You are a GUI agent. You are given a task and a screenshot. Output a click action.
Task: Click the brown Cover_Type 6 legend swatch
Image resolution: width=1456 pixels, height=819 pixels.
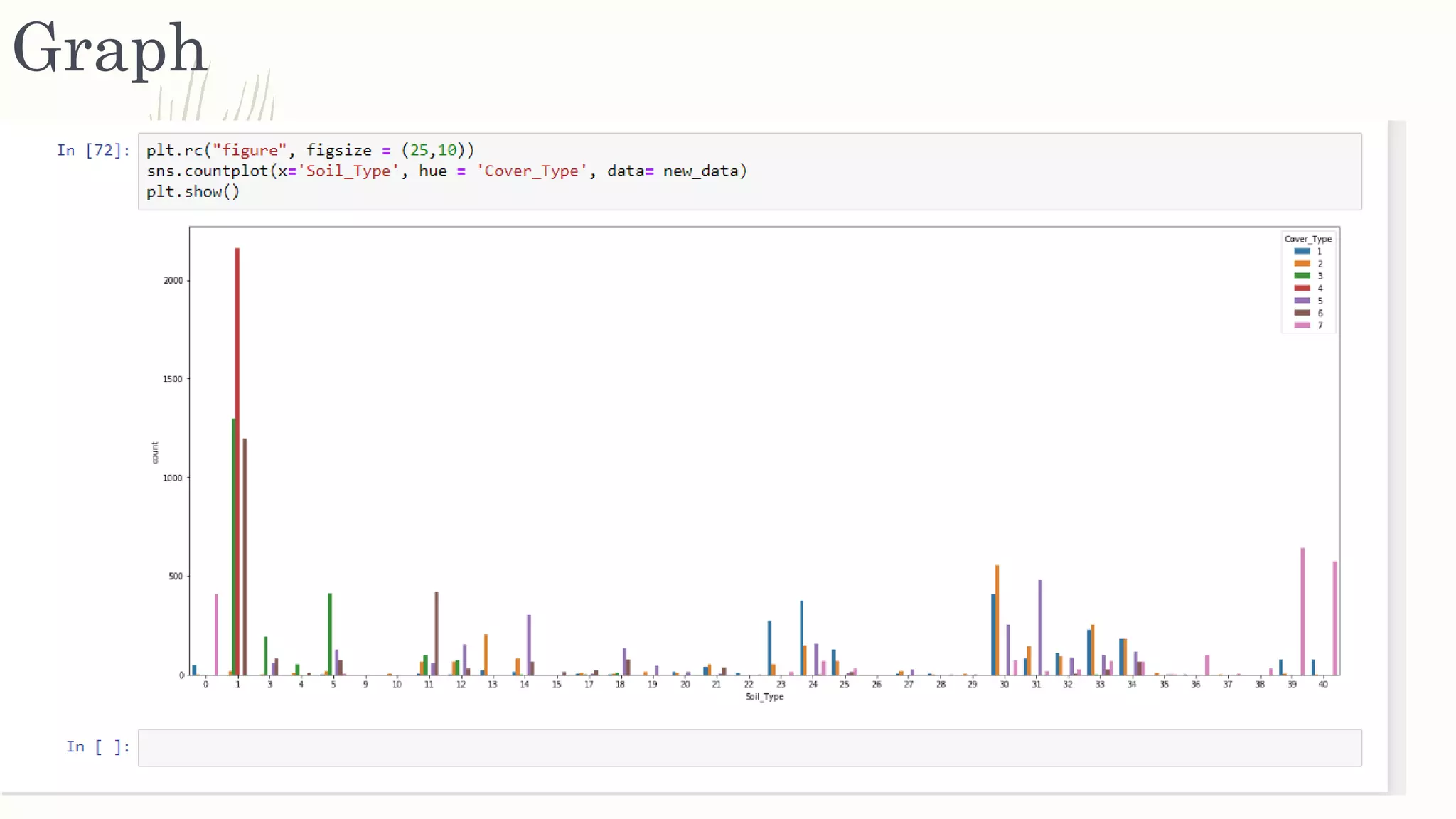coord(1302,313)
